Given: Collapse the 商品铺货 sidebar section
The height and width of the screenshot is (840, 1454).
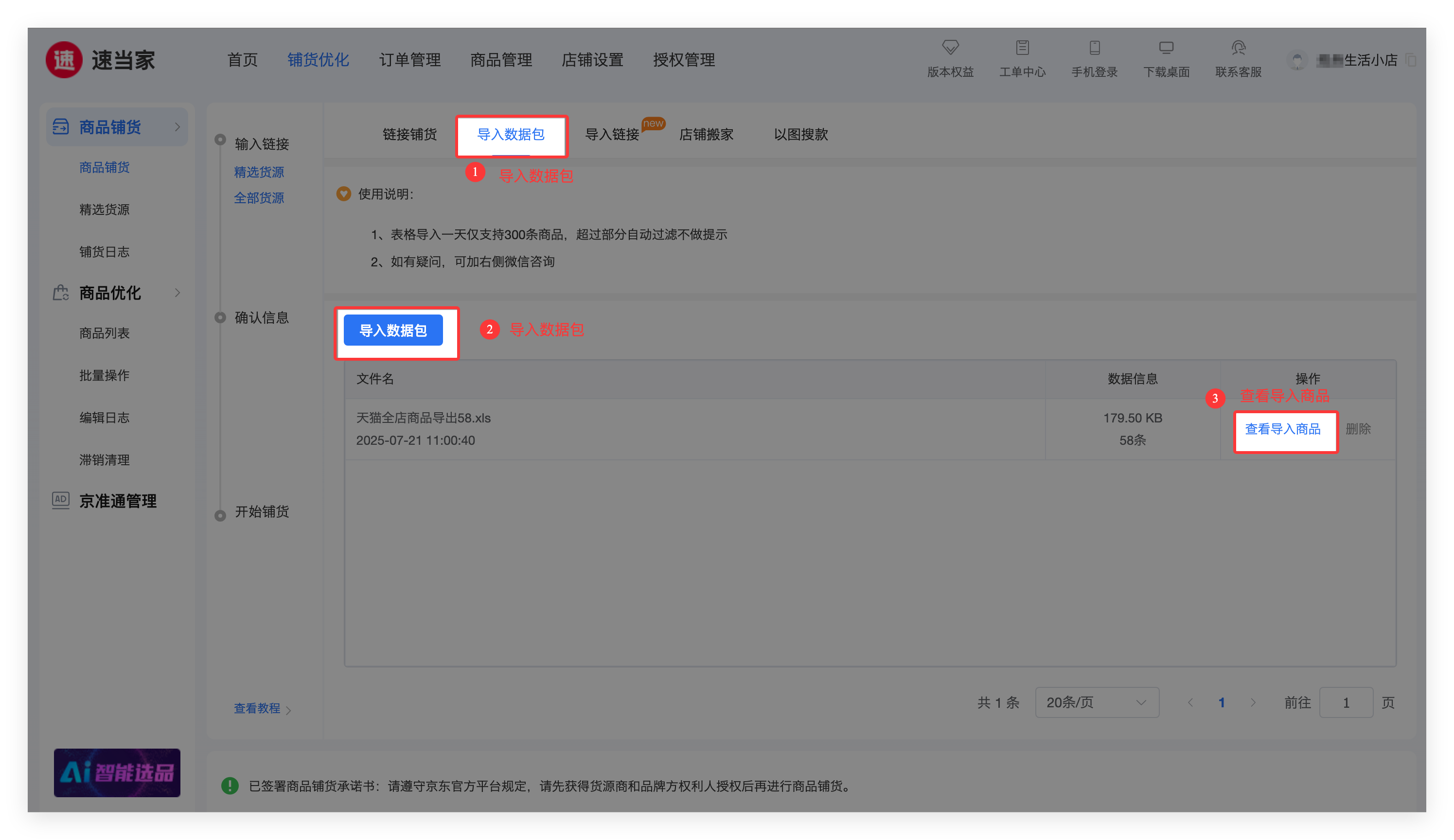Looking at the screenshot, I should [177, 127].
